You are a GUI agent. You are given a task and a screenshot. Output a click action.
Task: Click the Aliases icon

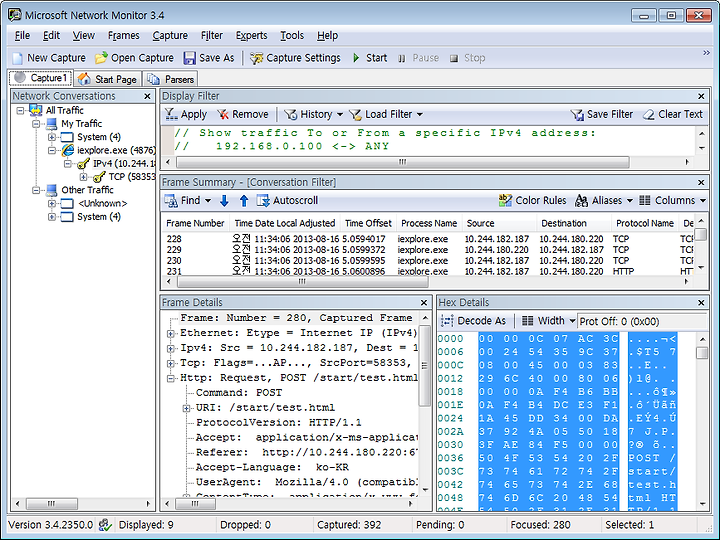pyautogui.click(x=581, y=201)
